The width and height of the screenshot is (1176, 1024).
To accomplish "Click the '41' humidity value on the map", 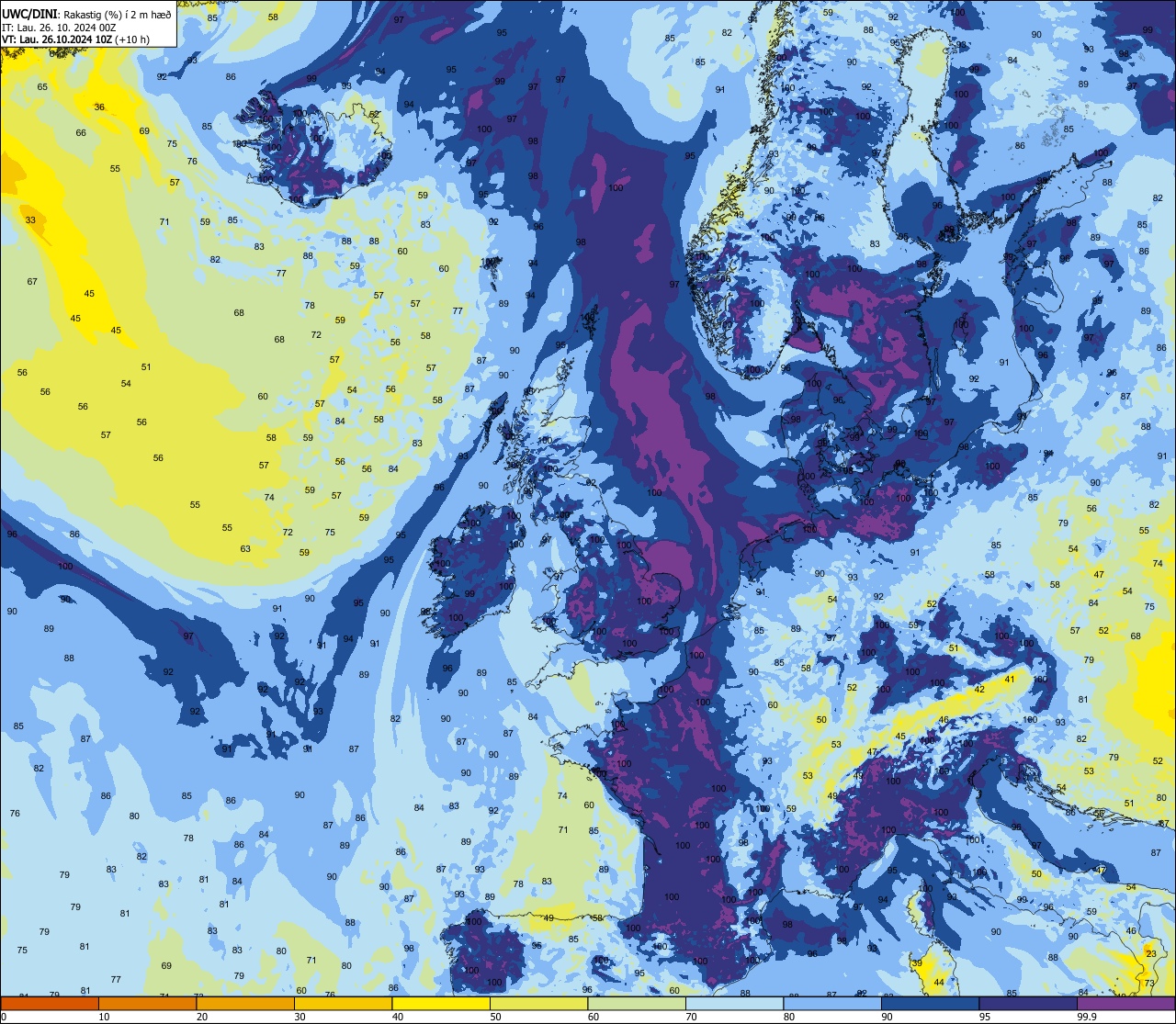I will [1010, 679].
